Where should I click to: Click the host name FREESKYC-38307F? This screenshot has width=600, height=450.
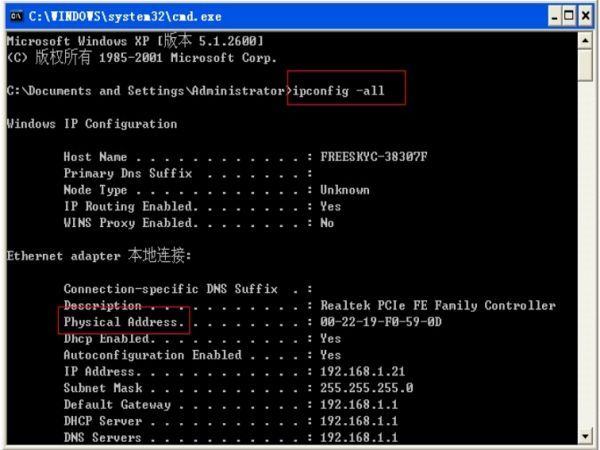[373, 157]
